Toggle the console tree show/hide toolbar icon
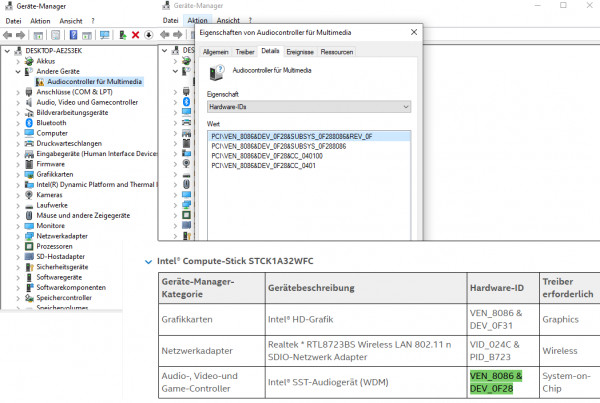600x403 pixels. 38,35
